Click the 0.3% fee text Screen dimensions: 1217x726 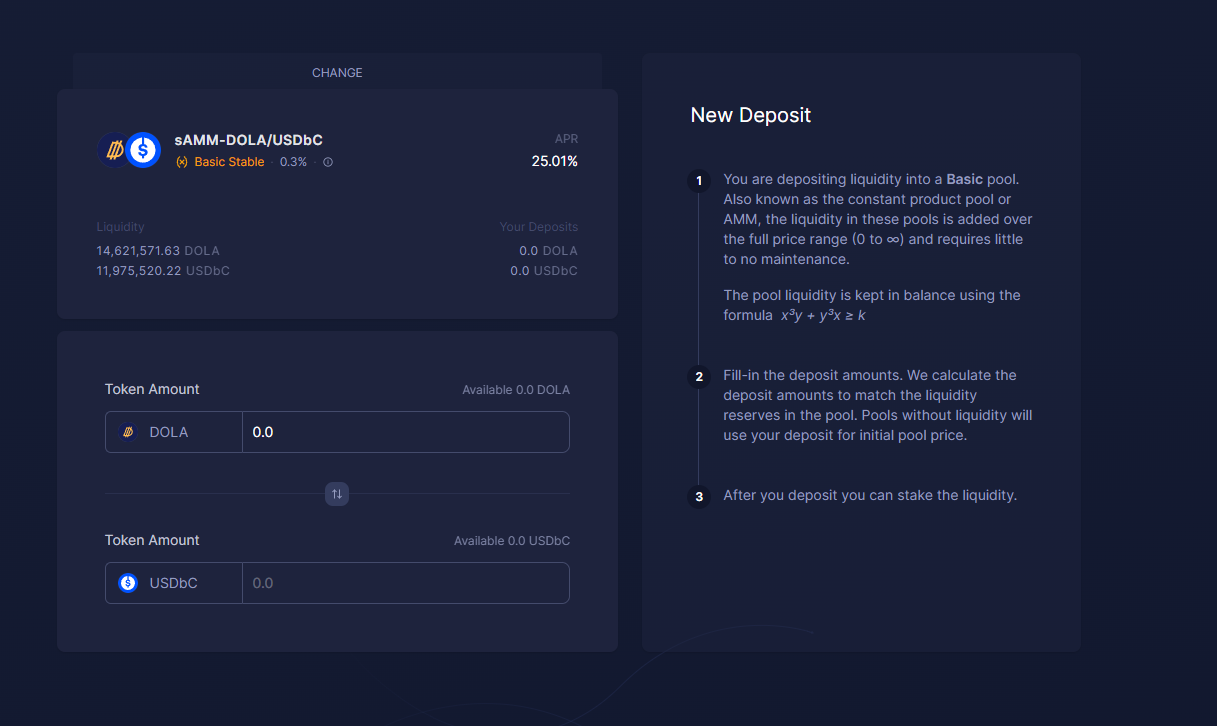293,162
